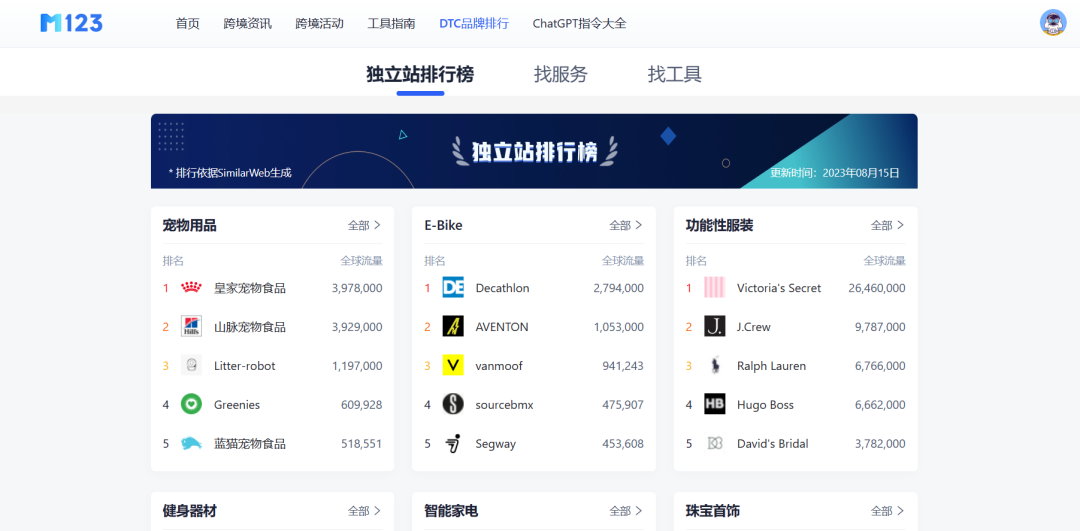Open J.Crew brand link

[x=754, y=327]
